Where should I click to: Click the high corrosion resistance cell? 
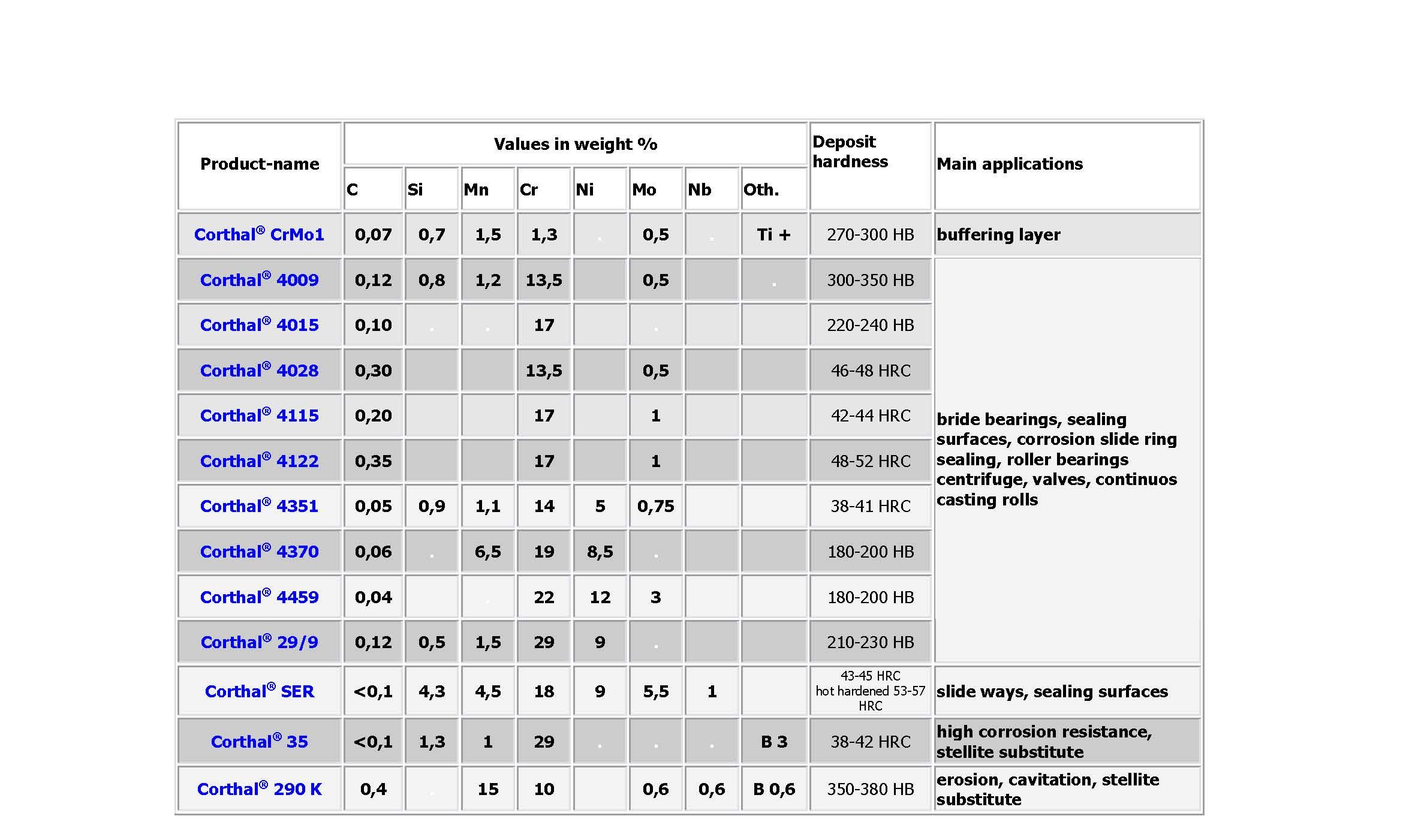coord(1067,742)
